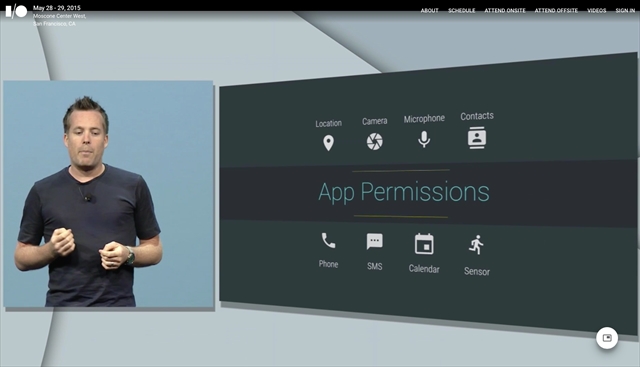
Task: Open the Schedule menu item
Action: pos(462,11)
